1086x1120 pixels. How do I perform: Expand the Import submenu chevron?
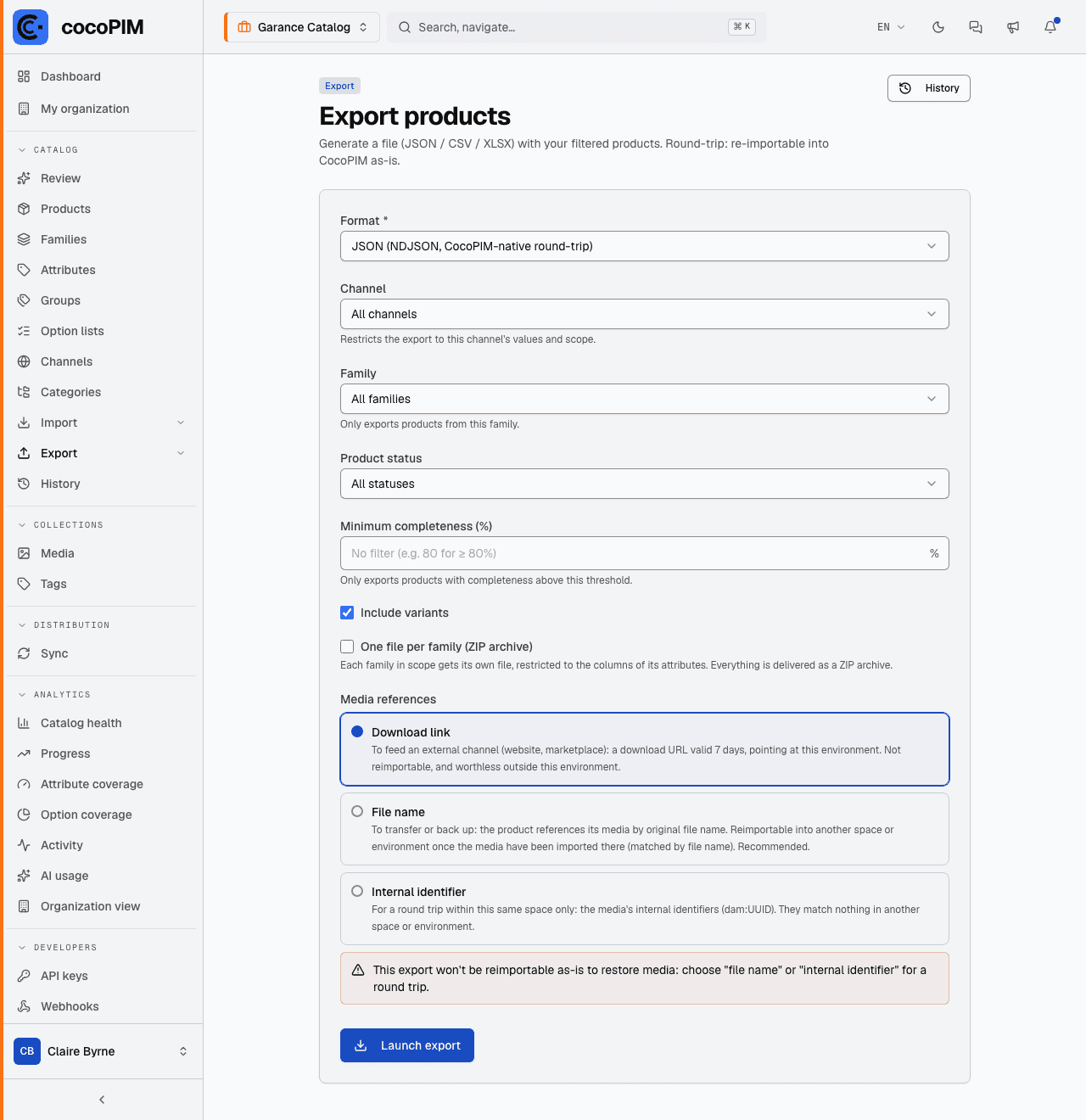point(181,423)
